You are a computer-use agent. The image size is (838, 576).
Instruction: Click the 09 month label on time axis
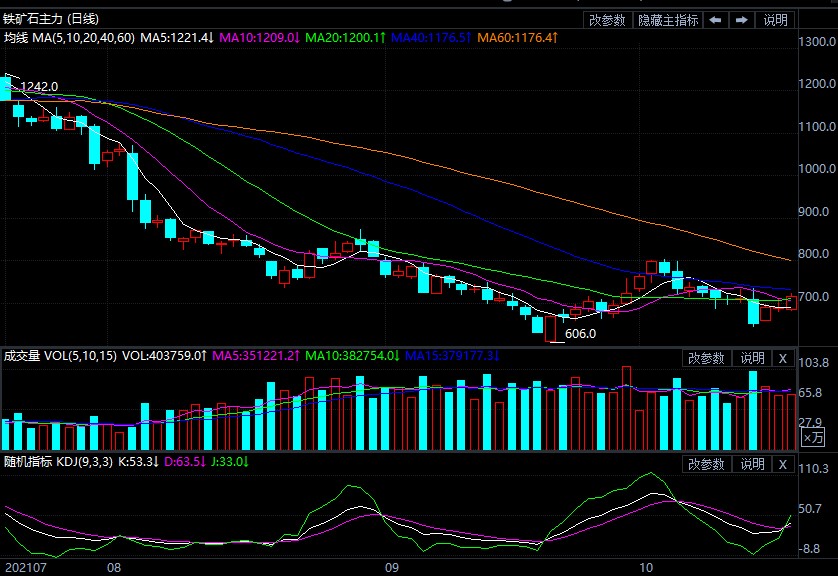coord(392,567)
